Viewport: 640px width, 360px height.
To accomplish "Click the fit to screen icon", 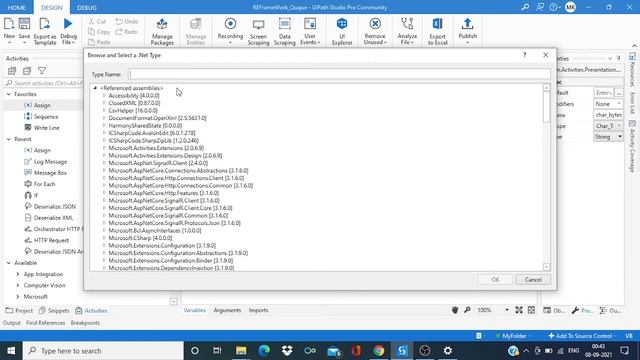I will [519, 310].
